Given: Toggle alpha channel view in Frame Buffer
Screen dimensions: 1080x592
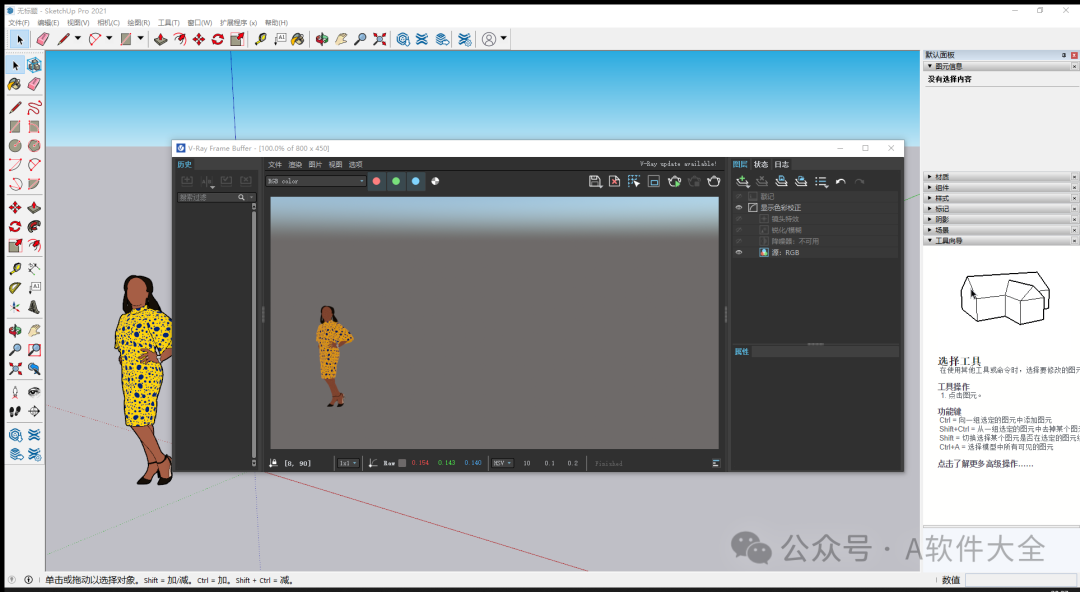Looking at the screenshot, I should (435, 181).
